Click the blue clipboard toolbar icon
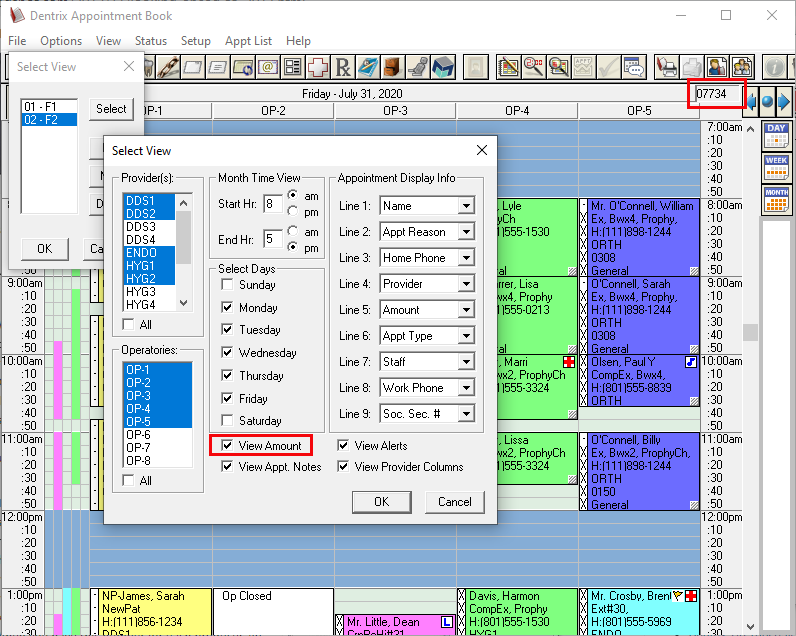The image size is (796, 636). click(x=368, y=67)
